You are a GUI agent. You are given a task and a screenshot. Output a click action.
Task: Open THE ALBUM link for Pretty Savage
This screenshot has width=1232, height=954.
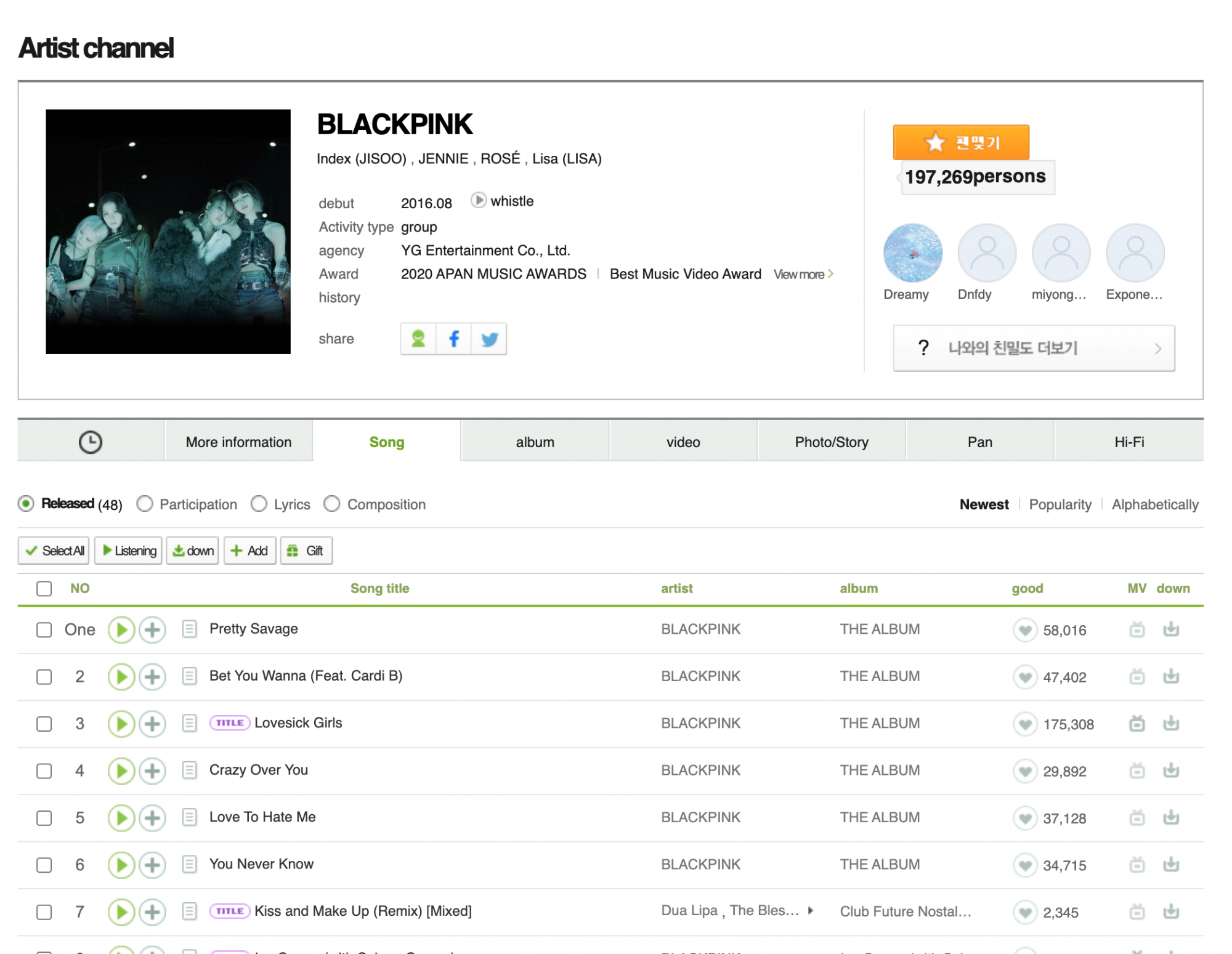(880, 629)
